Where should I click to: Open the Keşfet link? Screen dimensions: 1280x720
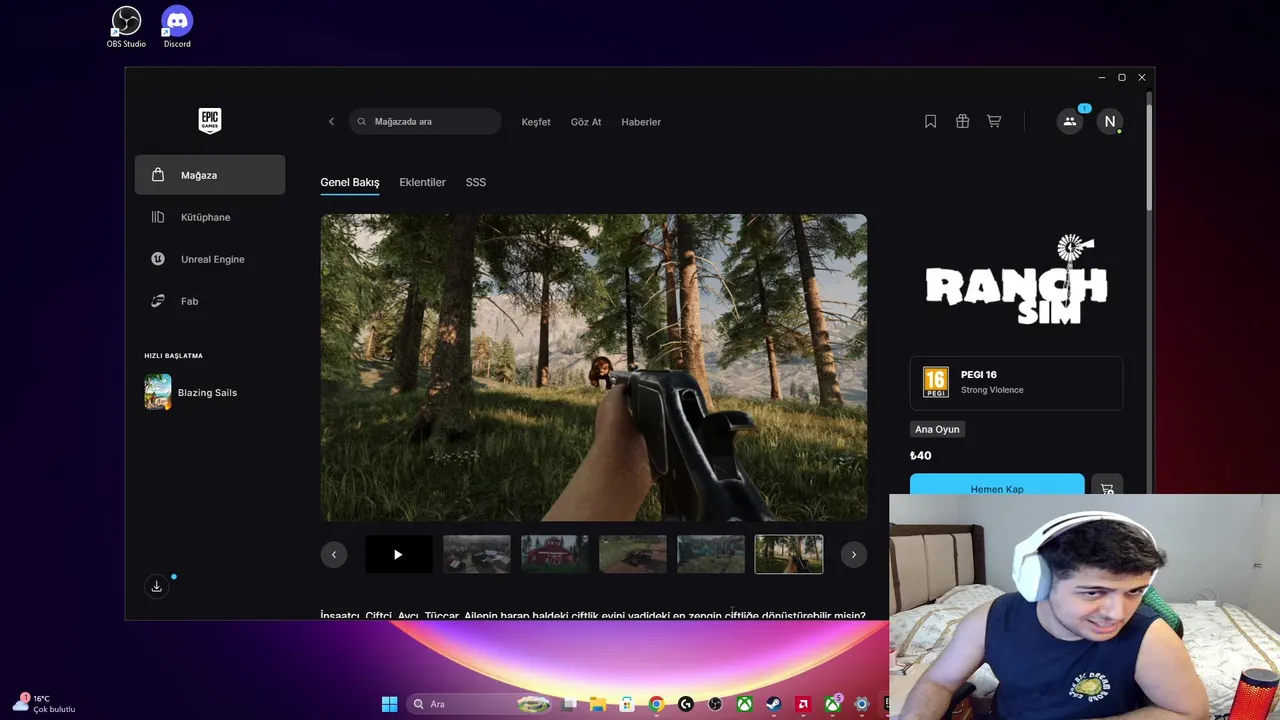(536, 122)
